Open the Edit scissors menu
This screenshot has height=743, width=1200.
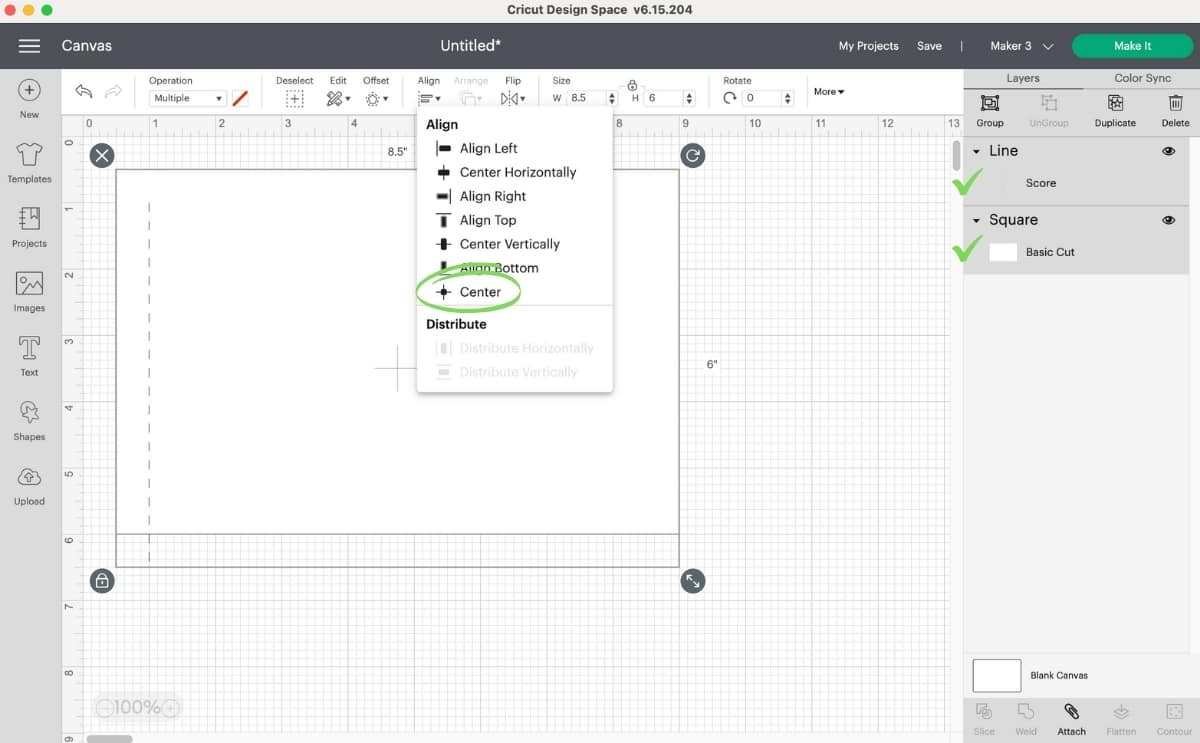pos(338,98)
